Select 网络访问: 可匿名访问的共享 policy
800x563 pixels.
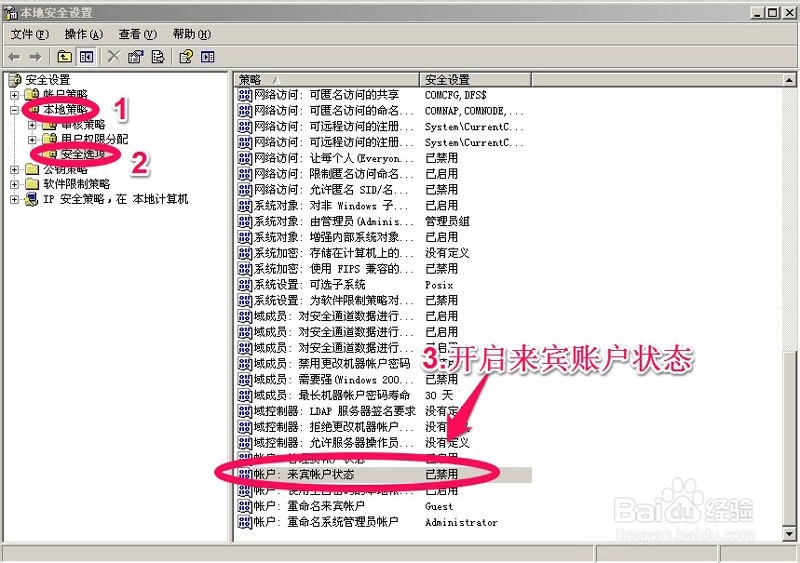327,95
